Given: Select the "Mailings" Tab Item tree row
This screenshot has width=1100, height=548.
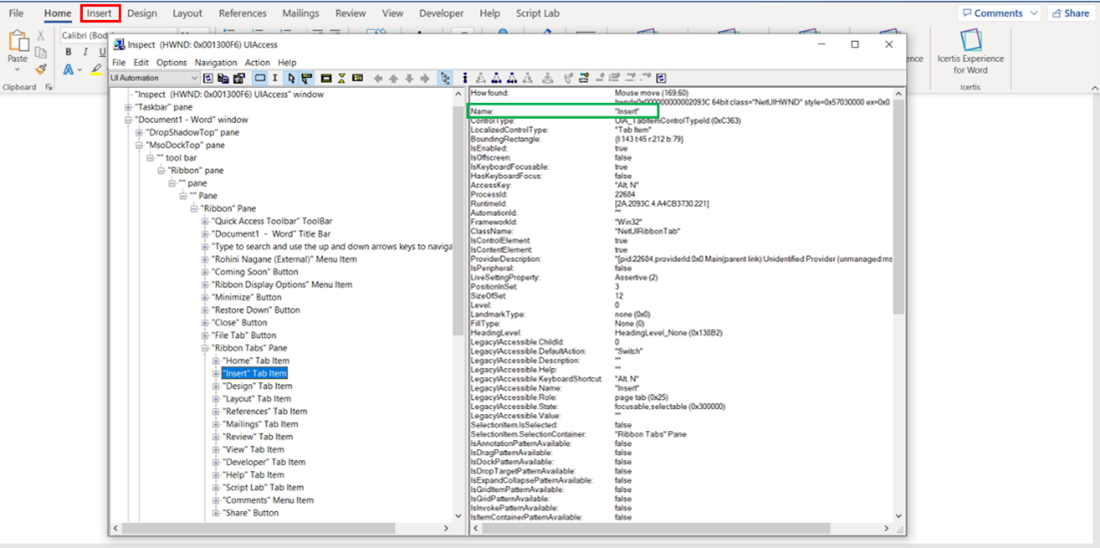Looking at the screenshot, I should point(260,424).
